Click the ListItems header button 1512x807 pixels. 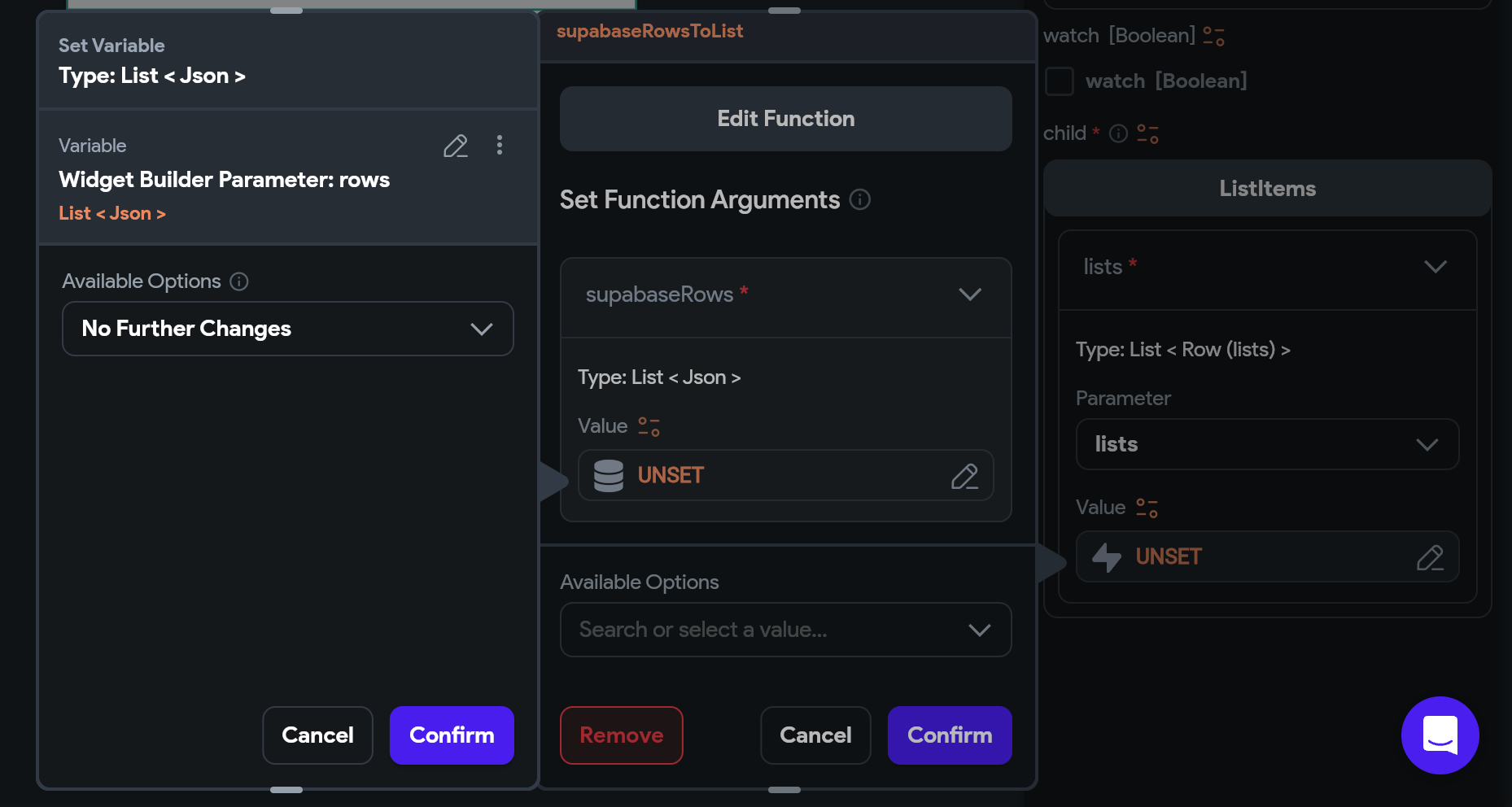point(1267,189)
